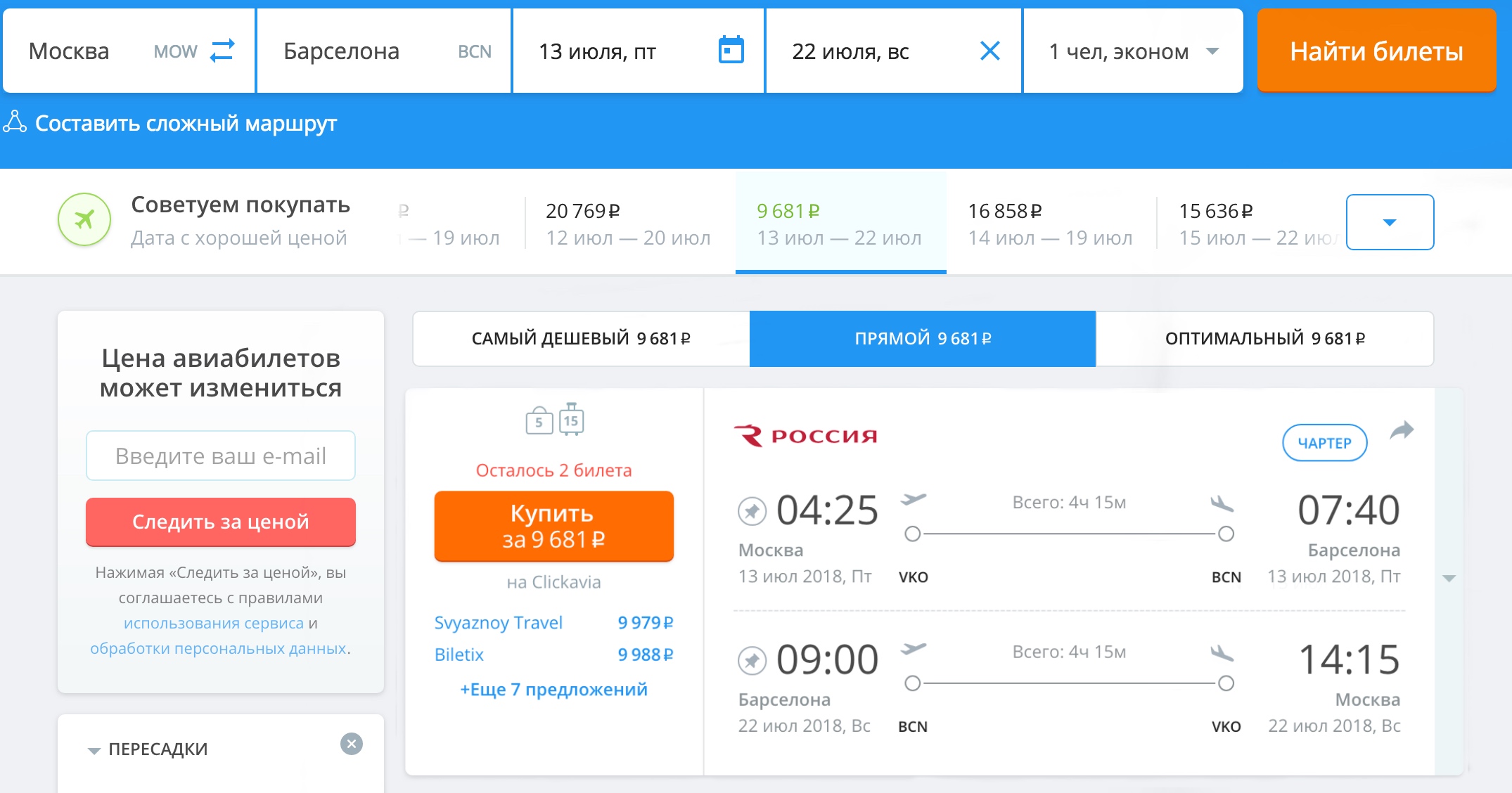Click the green airplane advice icon
1512x793 pixels.
click(84, 220)
